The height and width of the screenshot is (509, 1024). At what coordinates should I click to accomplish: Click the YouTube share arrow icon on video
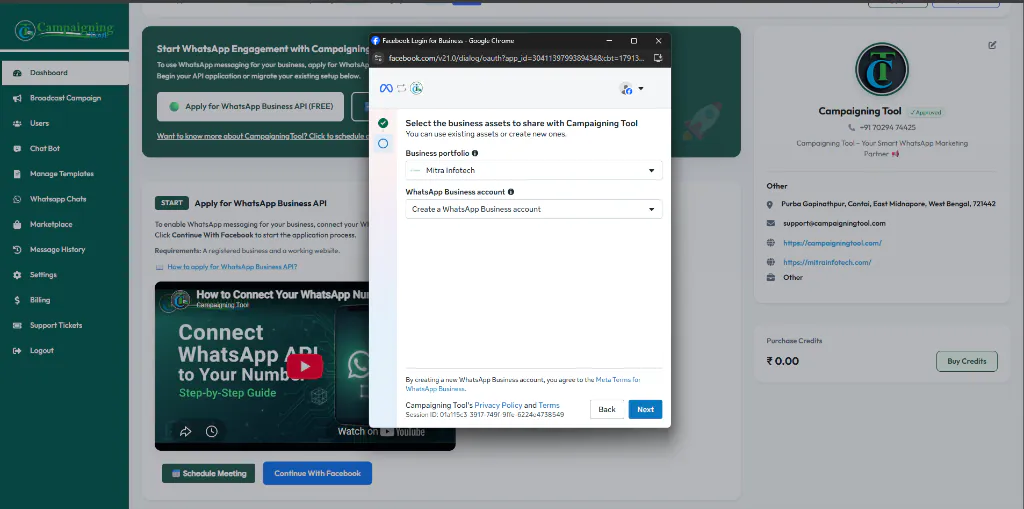pyautogui.click(x=185, y=431)
